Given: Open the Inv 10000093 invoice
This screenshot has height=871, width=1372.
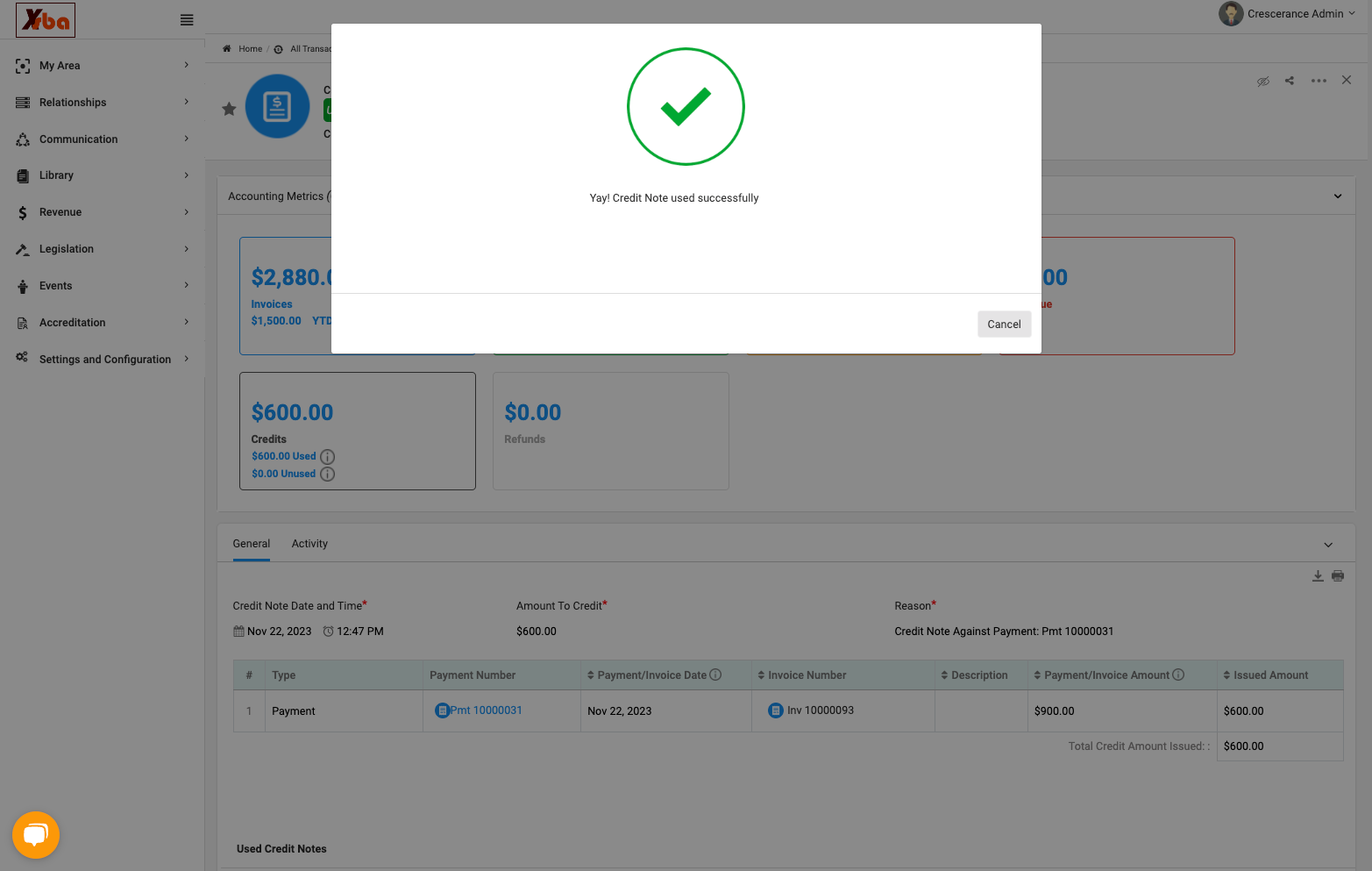Looking at the screenshot, I should tap(821, 710).
